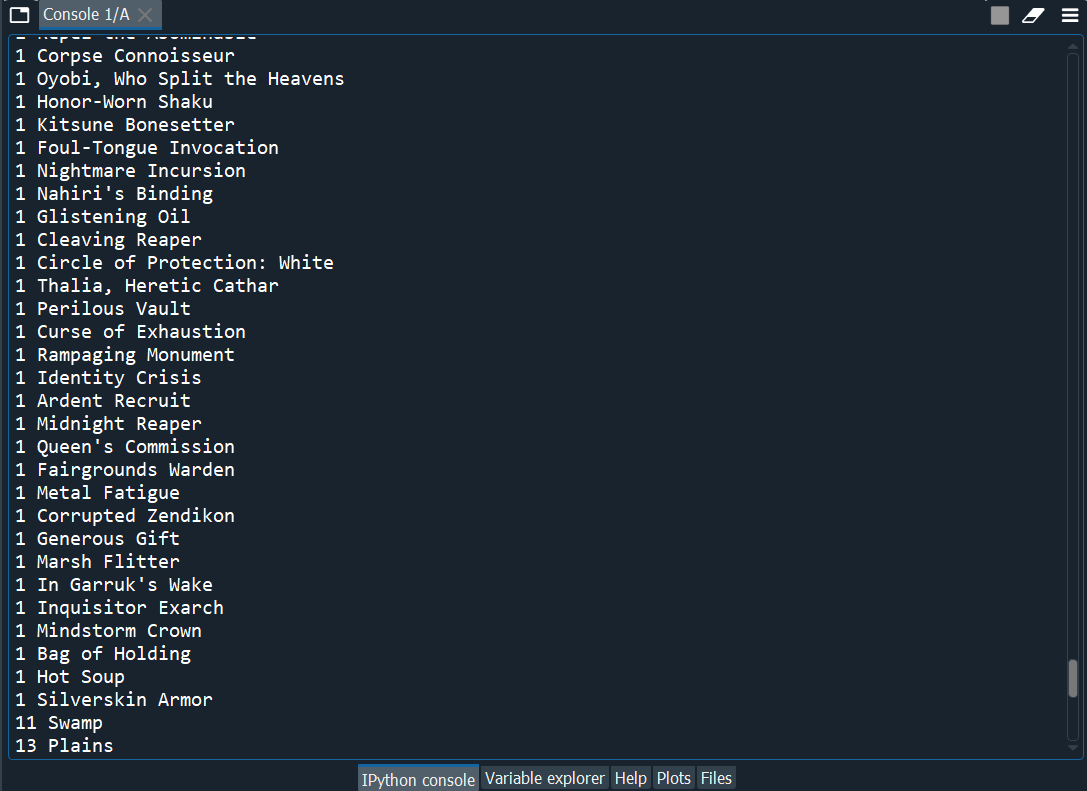Click the line '1 Corrupted Zendikon'
This screenshot has width=1087, height=791.
point(125,515)
